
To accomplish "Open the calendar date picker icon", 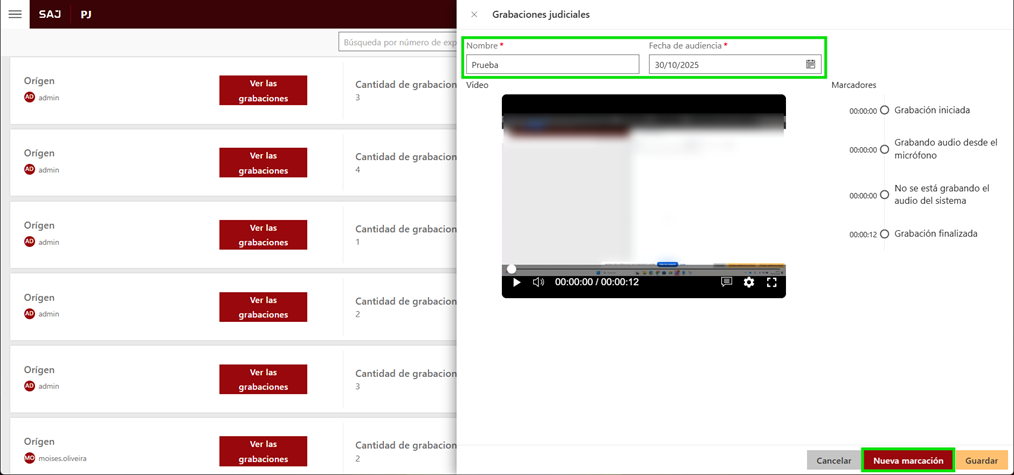I will coord(810,64).
